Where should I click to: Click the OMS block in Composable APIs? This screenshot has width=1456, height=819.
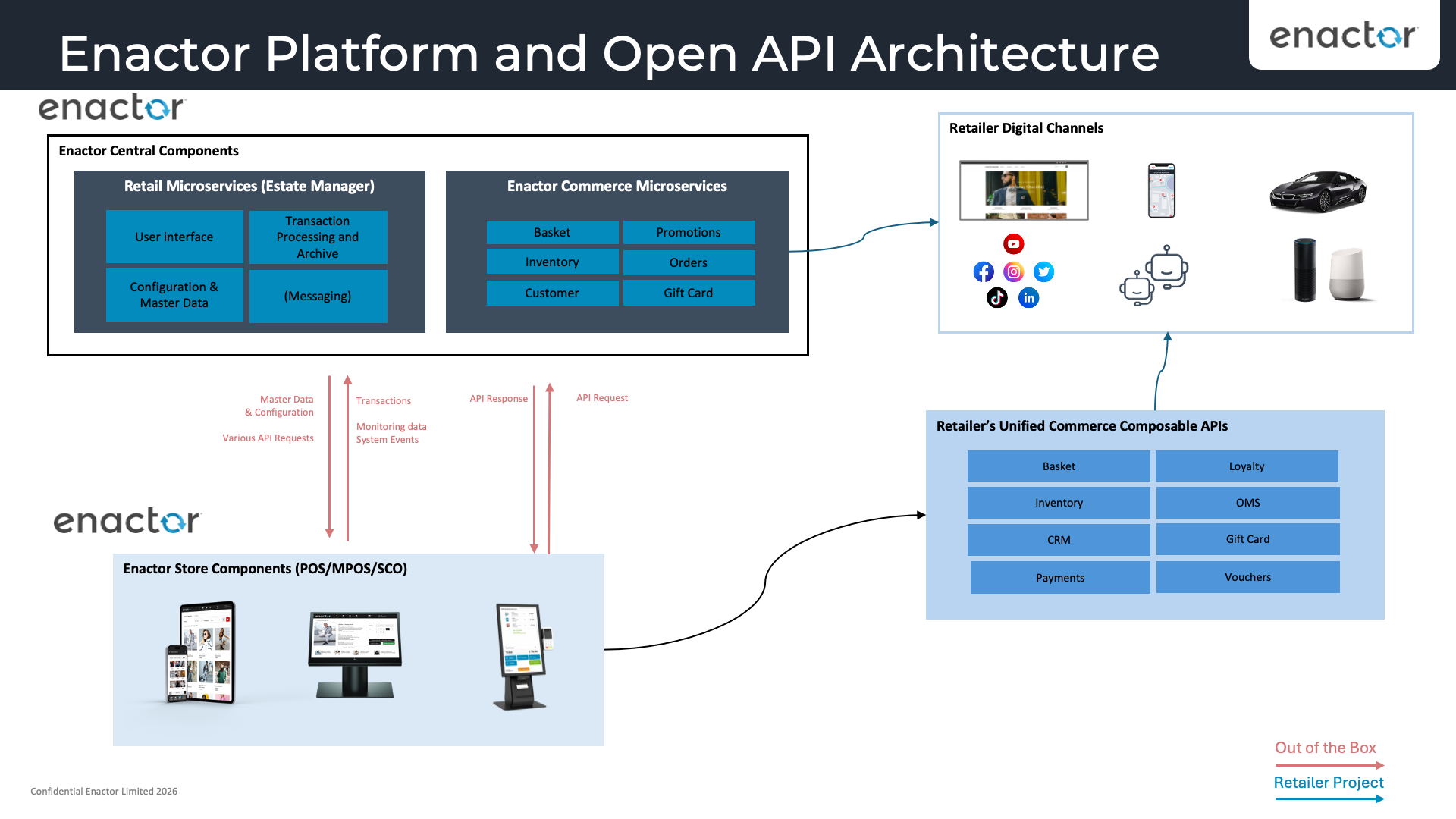1247,502
